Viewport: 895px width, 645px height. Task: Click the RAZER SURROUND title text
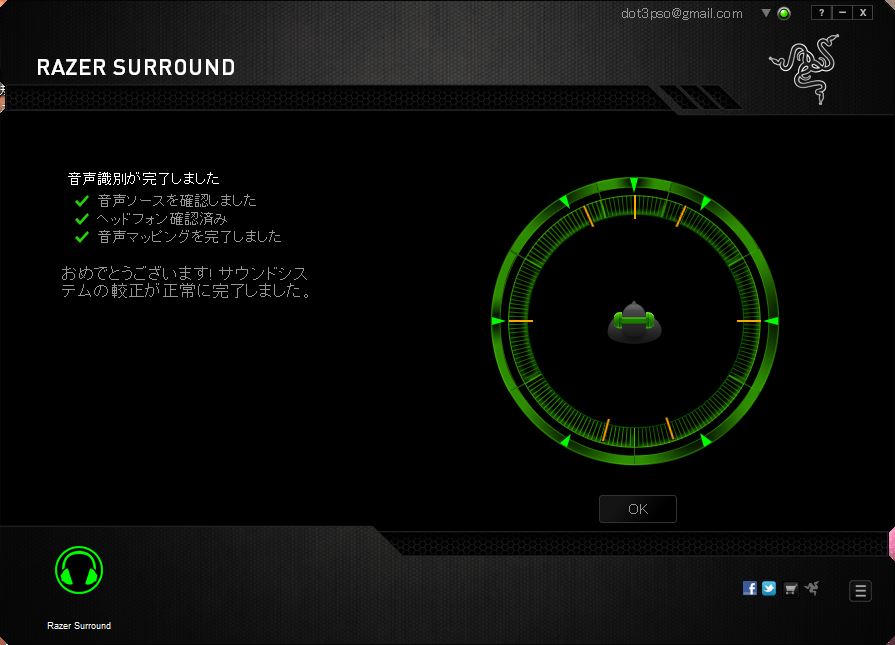pyautogui.click(x=136, y=67)
